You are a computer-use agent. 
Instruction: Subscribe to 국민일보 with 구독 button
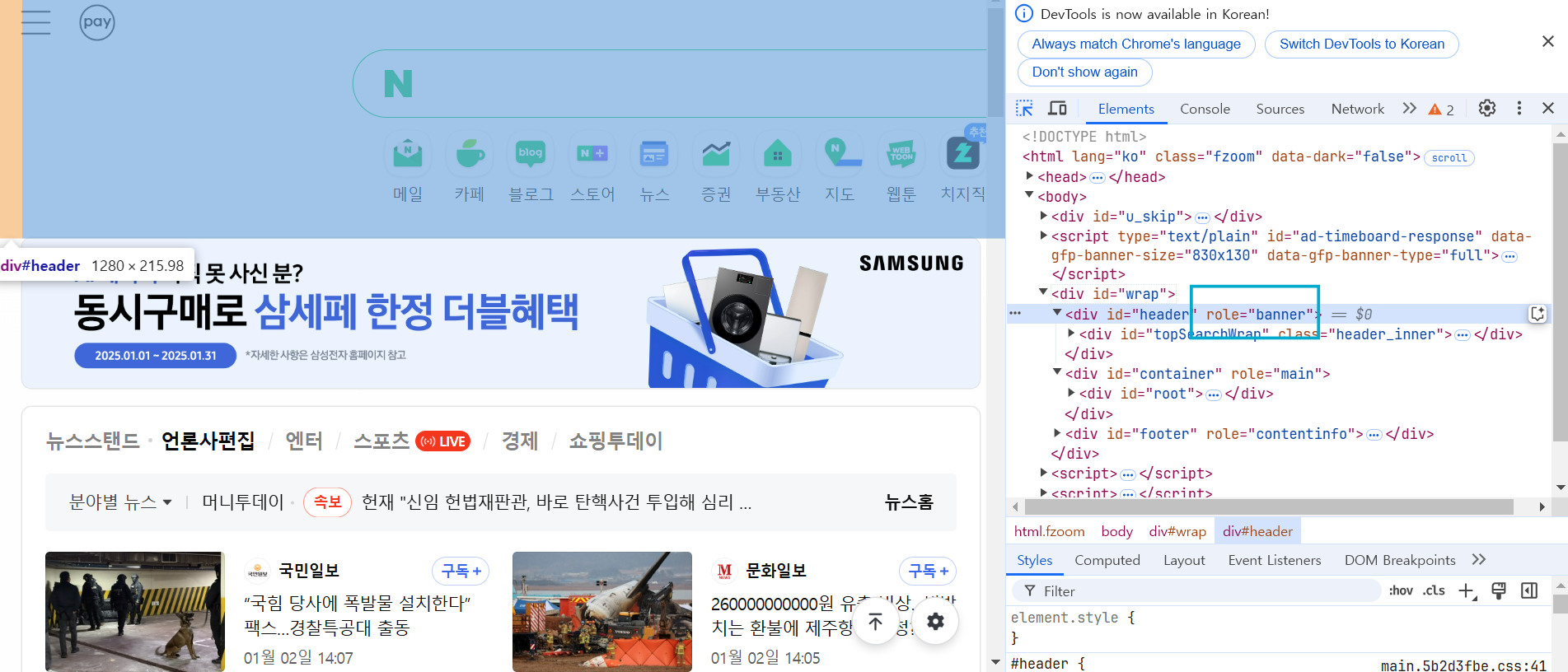tap(461, 571)
